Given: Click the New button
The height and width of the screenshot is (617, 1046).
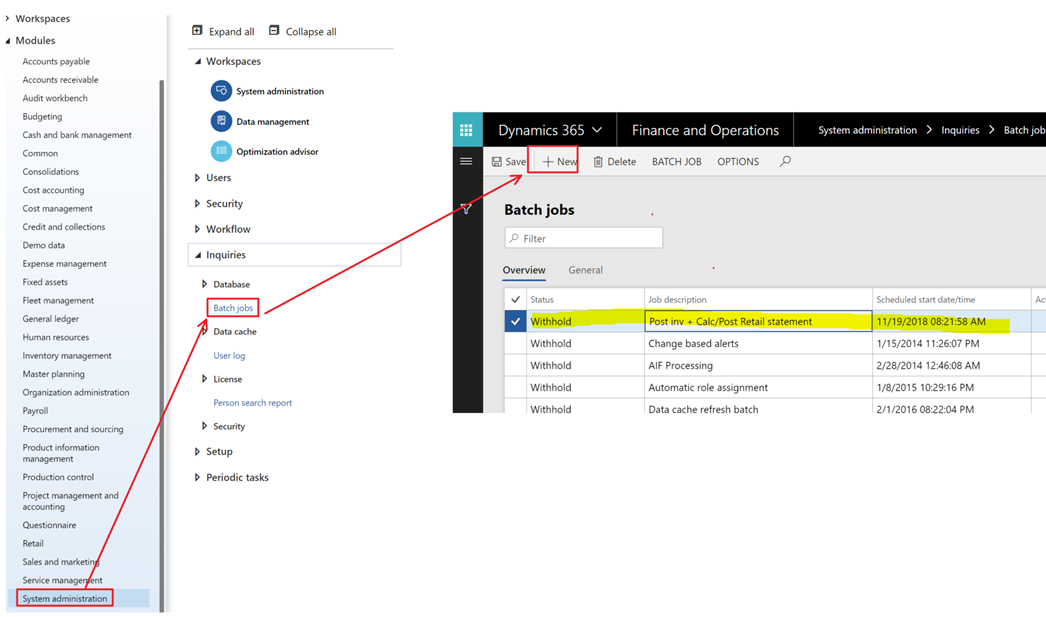Looking at the screenshot, I should point(559,161).
